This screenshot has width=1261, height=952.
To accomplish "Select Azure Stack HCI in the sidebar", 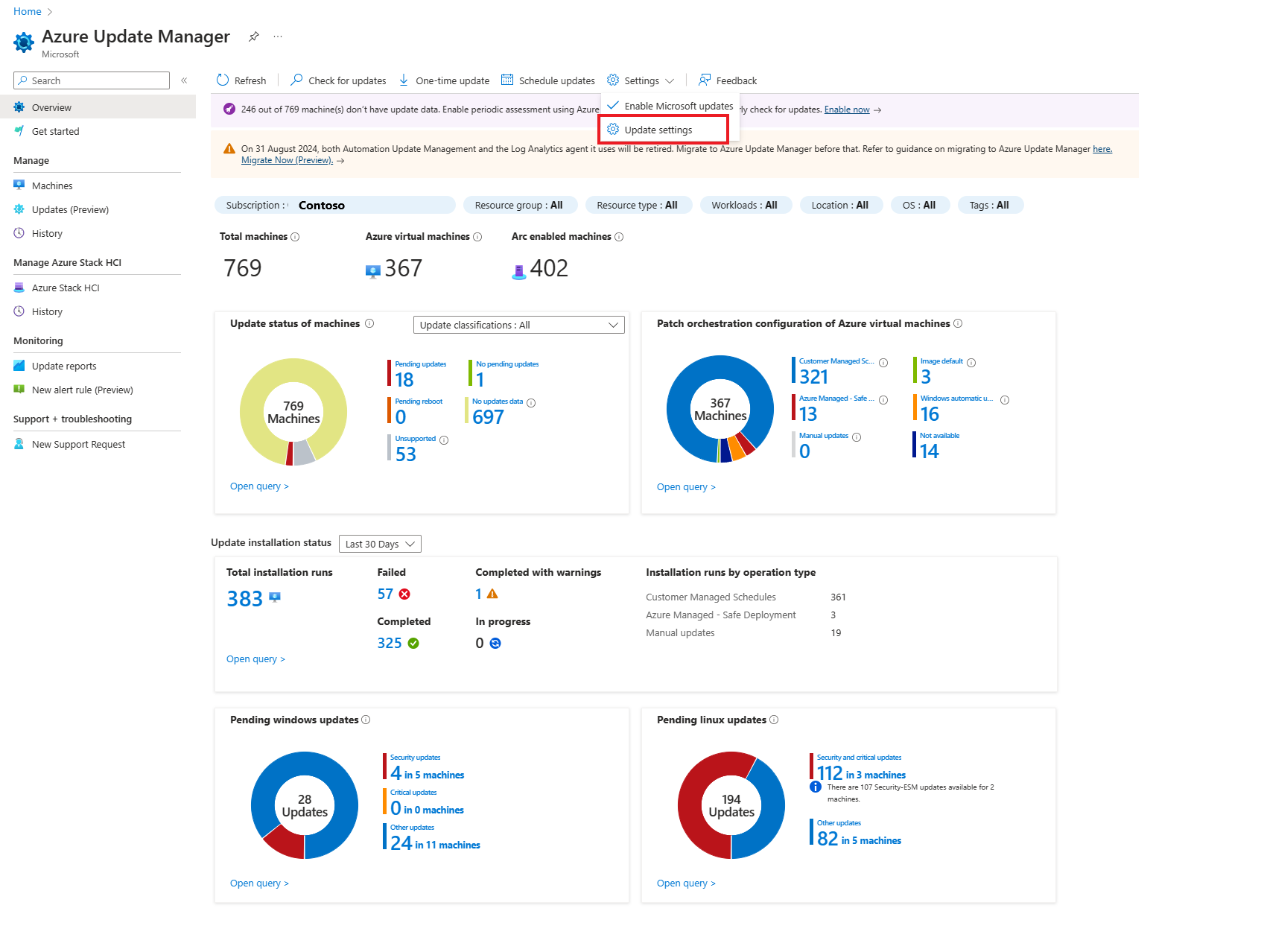I will (66, 287).
